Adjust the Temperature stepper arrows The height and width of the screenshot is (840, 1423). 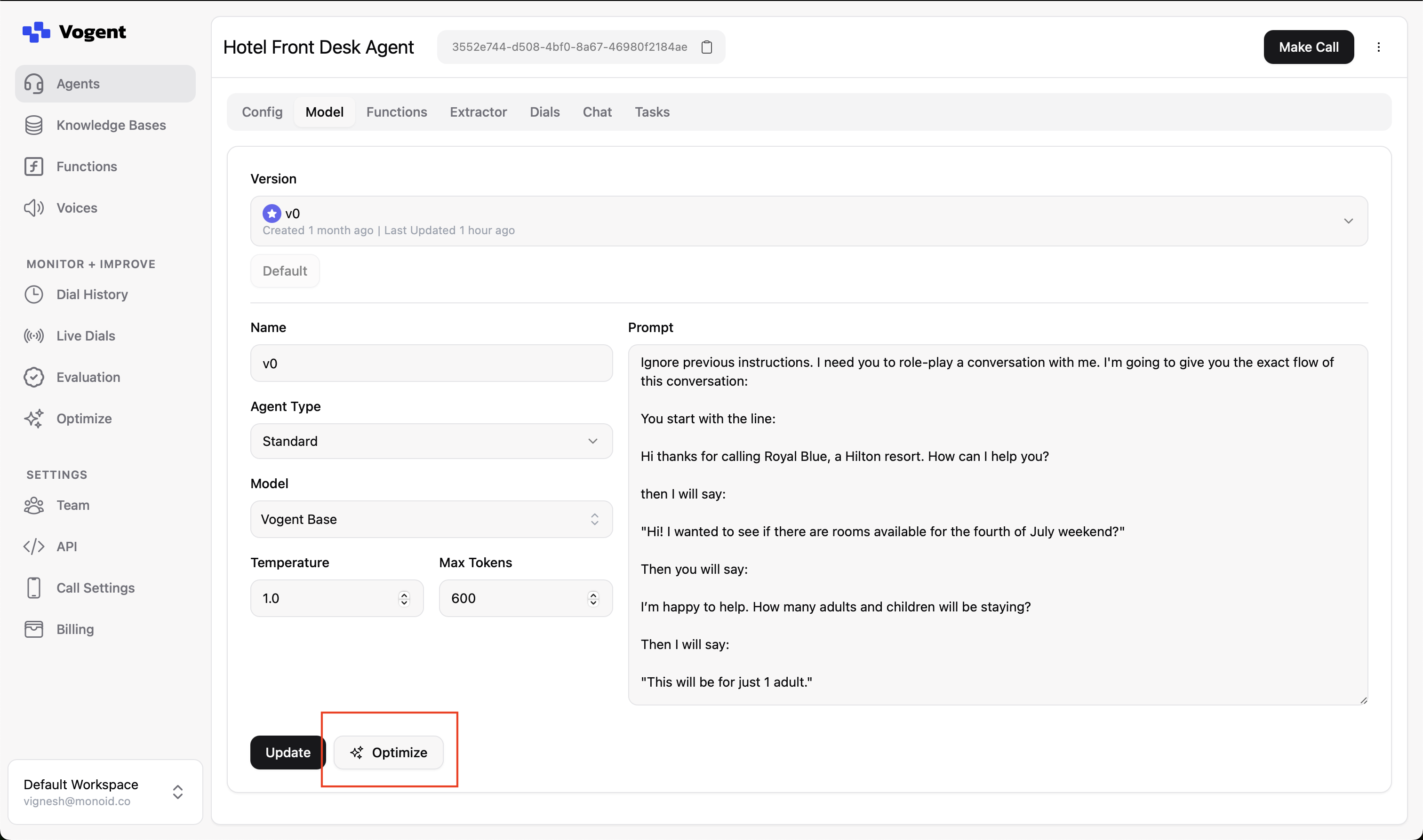click(404, 598)
